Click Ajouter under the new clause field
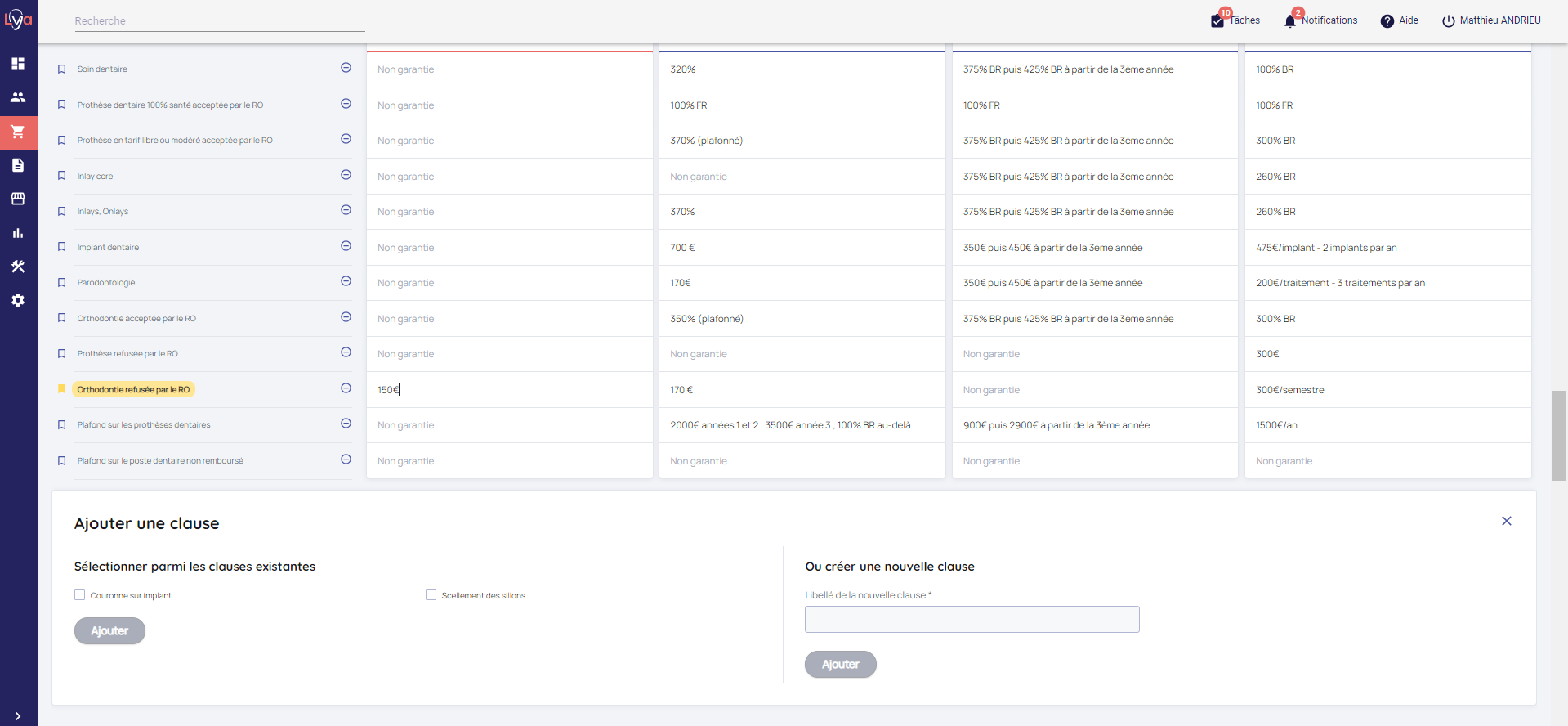This screenshot has width=1568, height=726. pos(840,665)
